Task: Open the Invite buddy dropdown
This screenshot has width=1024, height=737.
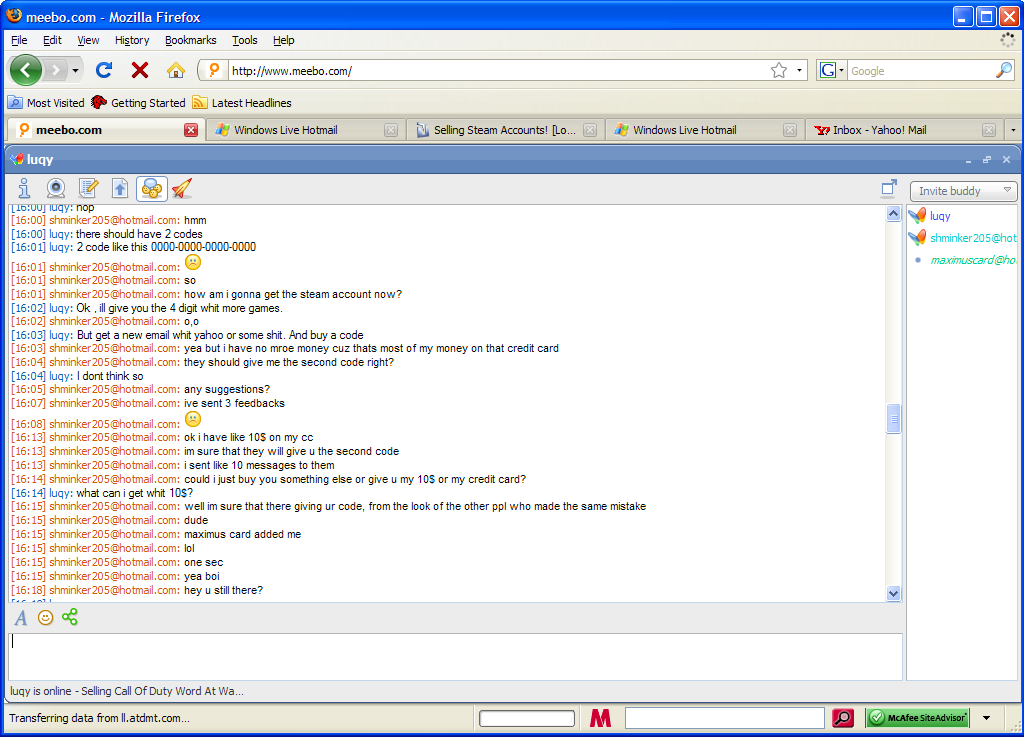Action: pyautogui.click(x=963, y=191)
